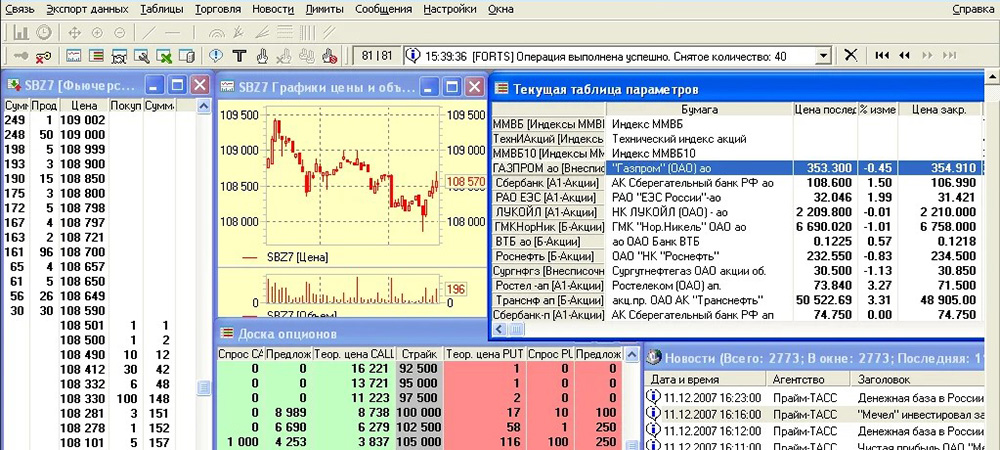The image size is (1000, 450).
Task: Click globe icon in Новости window title
Action: pos(654,357)
